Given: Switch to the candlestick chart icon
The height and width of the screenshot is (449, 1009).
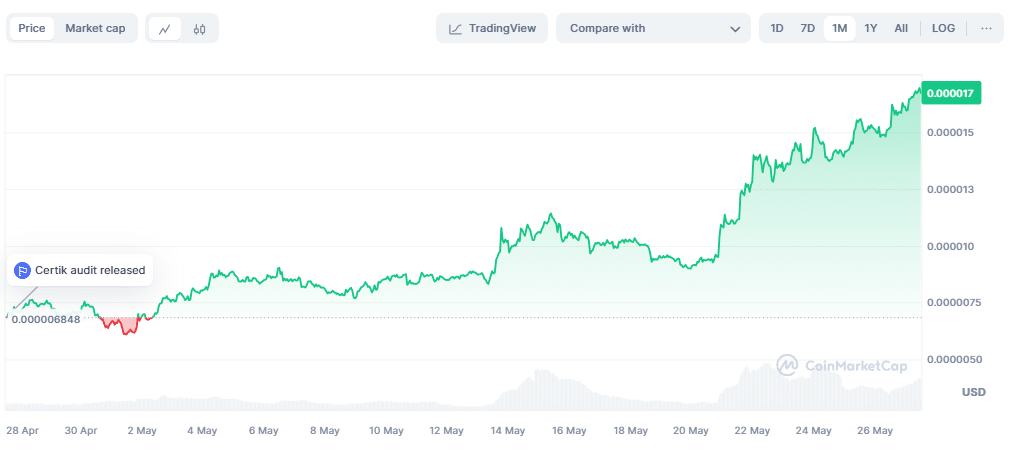Looking at the screenshot, I should point(199,29).
